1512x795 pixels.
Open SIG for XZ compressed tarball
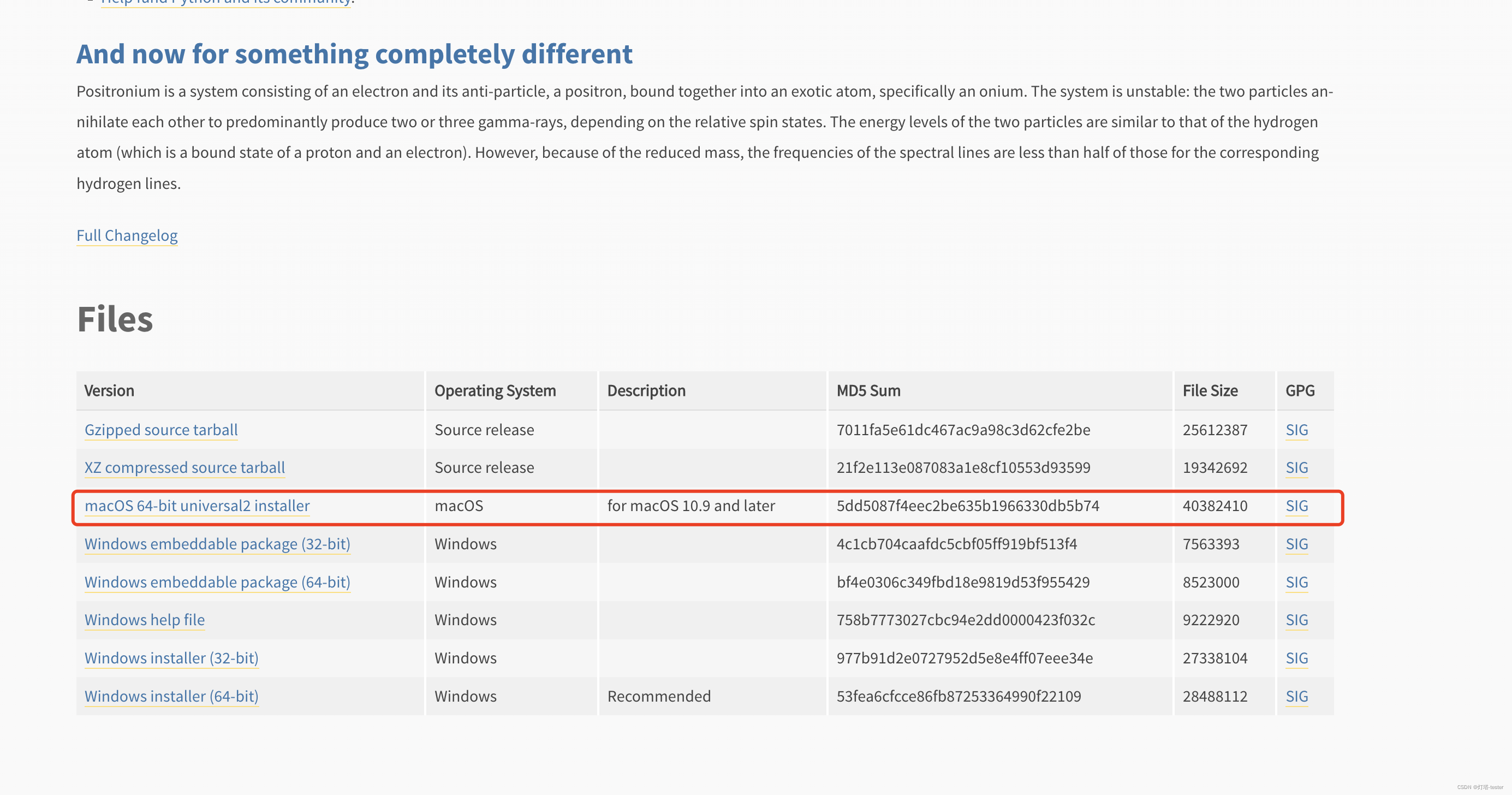coord(1296,467)
